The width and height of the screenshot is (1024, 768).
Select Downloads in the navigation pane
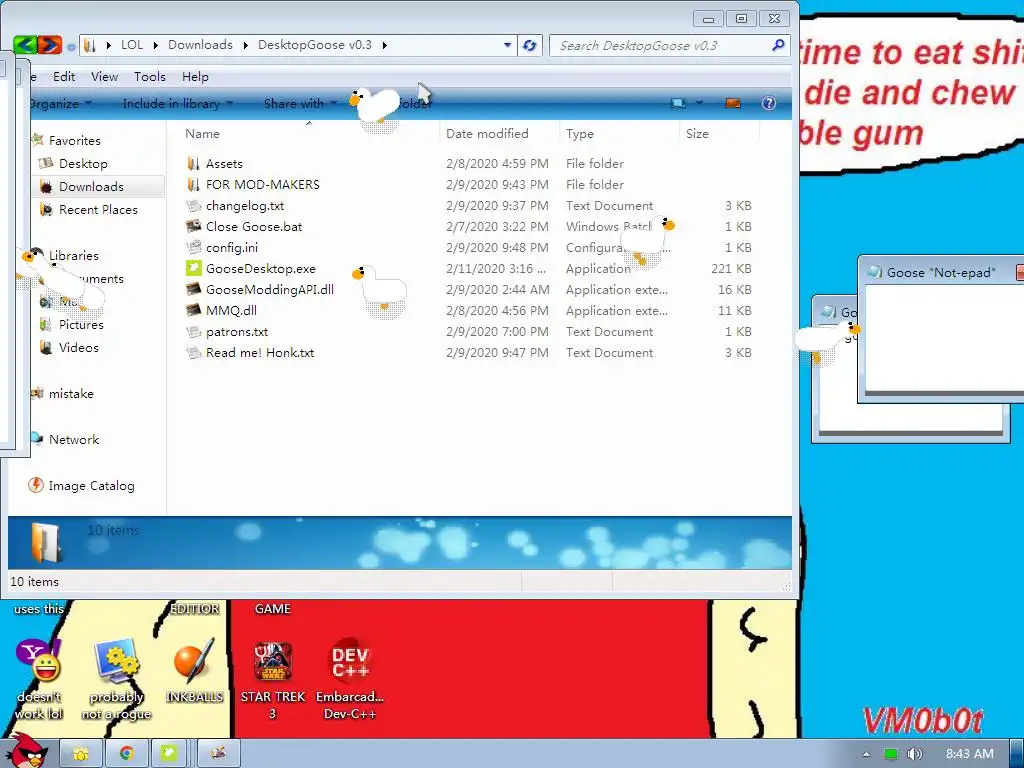(91, 186)
